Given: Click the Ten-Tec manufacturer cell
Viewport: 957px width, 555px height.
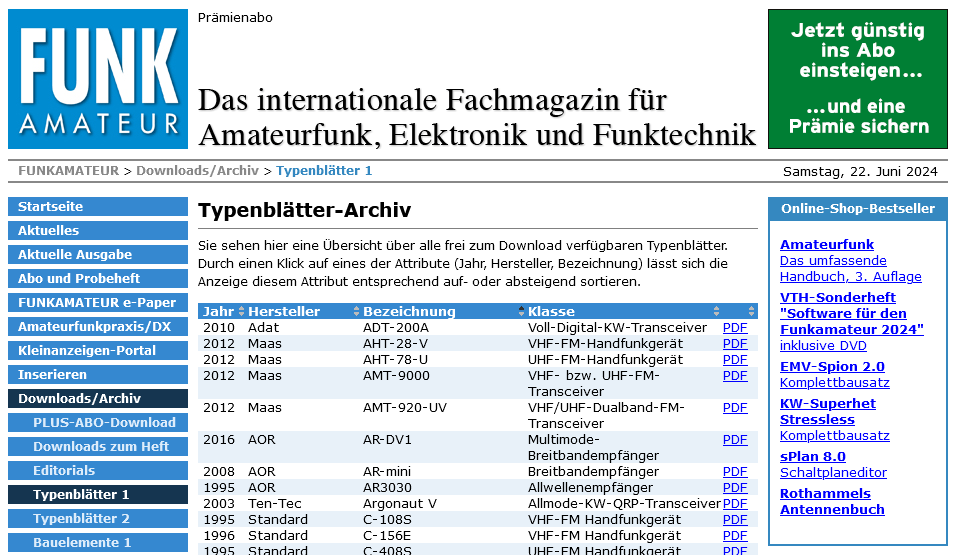Looking at the screenshot, I should [275, 504].
